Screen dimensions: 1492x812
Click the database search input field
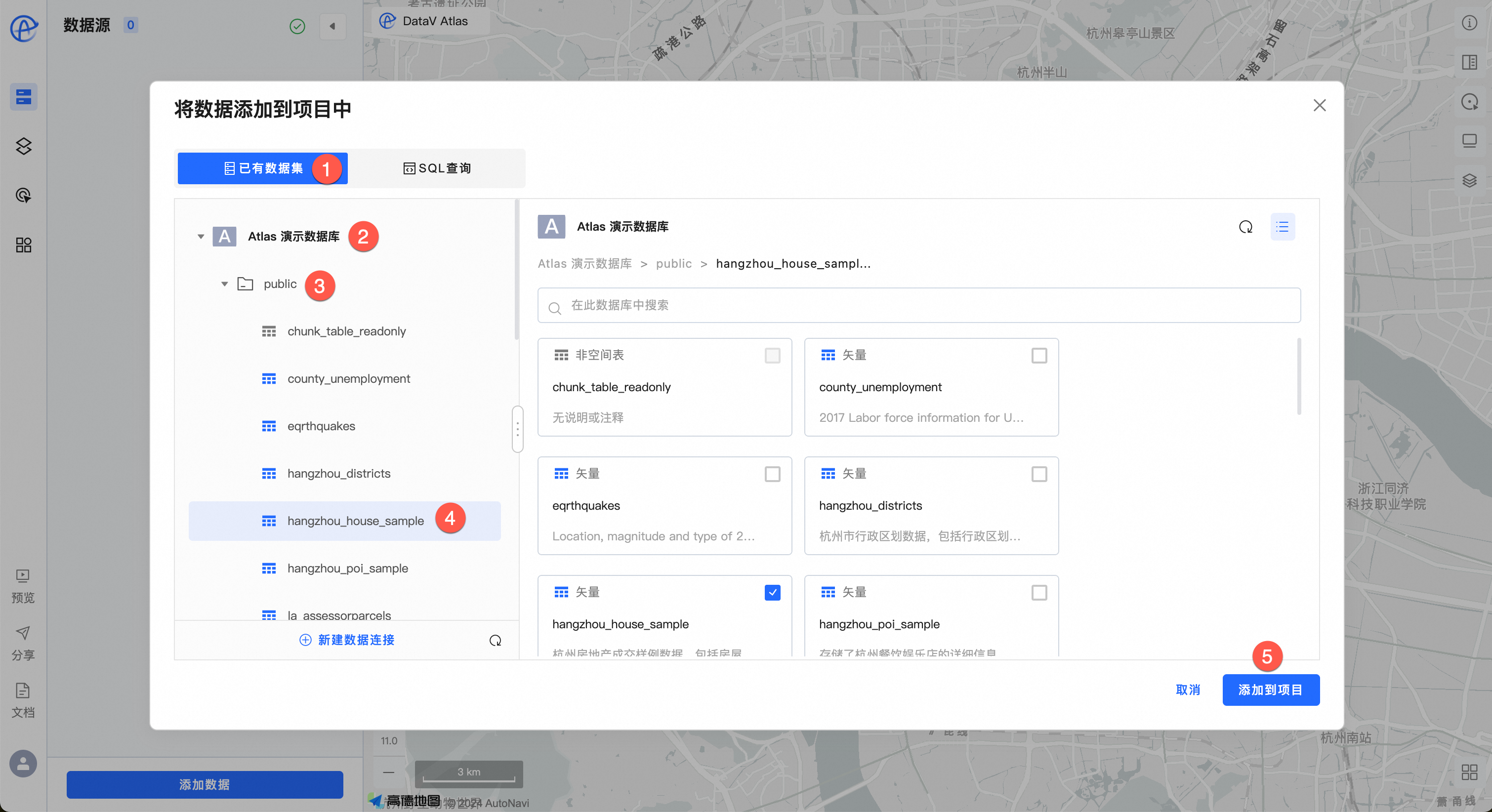[x=918, y=305]
